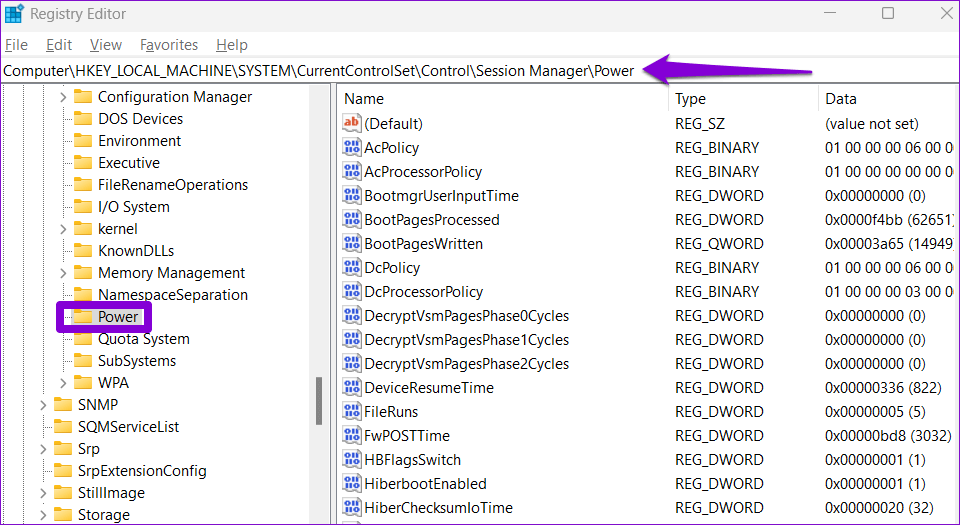960x525 pixels.
Task: Click the tree pane vertical scrollbar thumb
Action: point(319,401)
